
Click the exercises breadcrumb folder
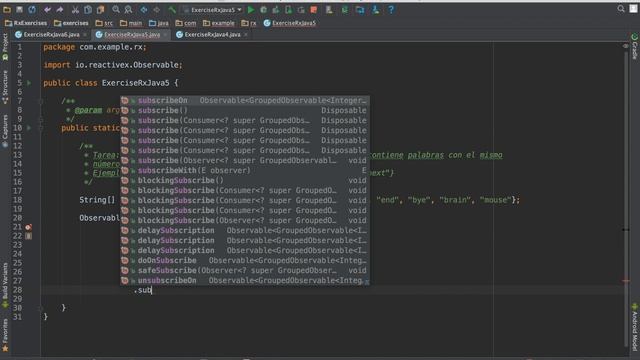71,23
